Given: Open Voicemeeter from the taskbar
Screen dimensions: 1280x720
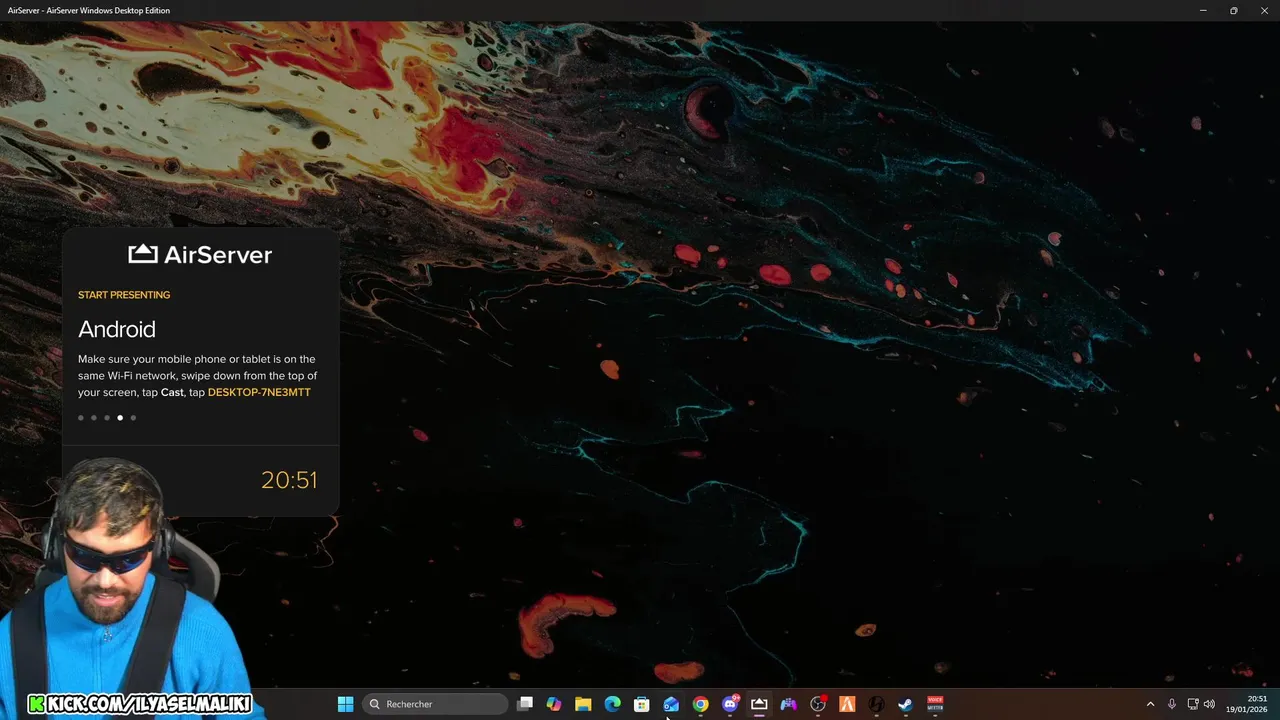Looking at the screenshot, I should point(935,704).
